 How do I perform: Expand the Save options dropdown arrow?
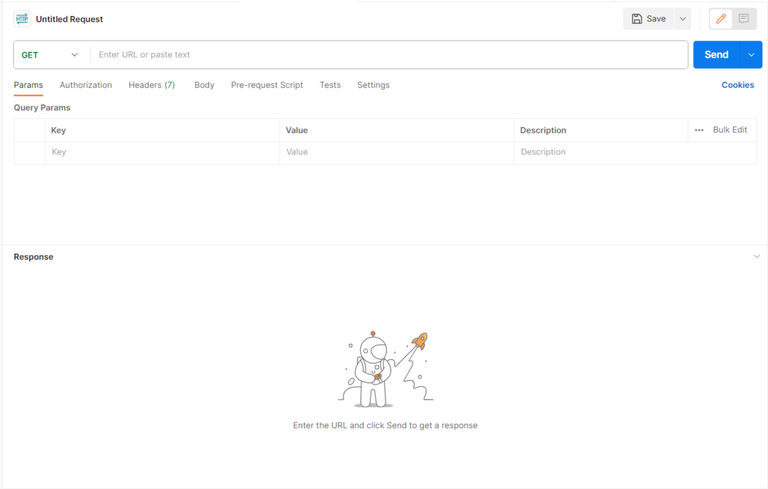point(683,19)
